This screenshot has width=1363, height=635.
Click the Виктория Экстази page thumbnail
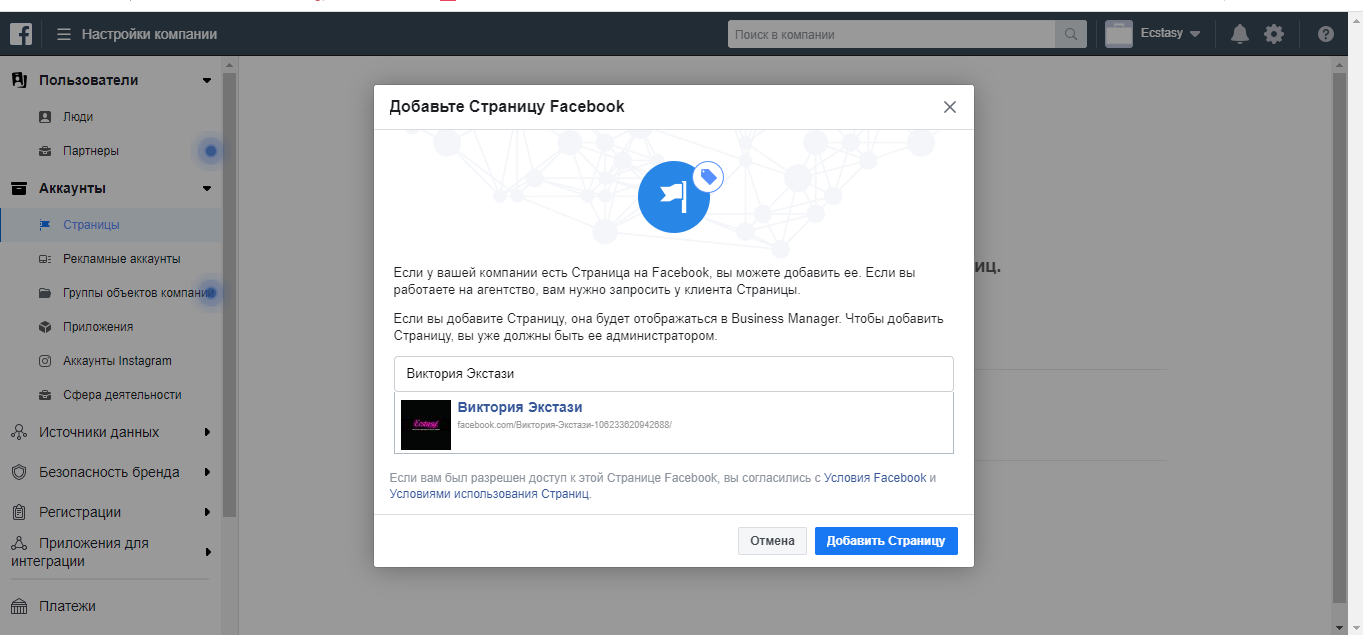click(x=426, y=424)
